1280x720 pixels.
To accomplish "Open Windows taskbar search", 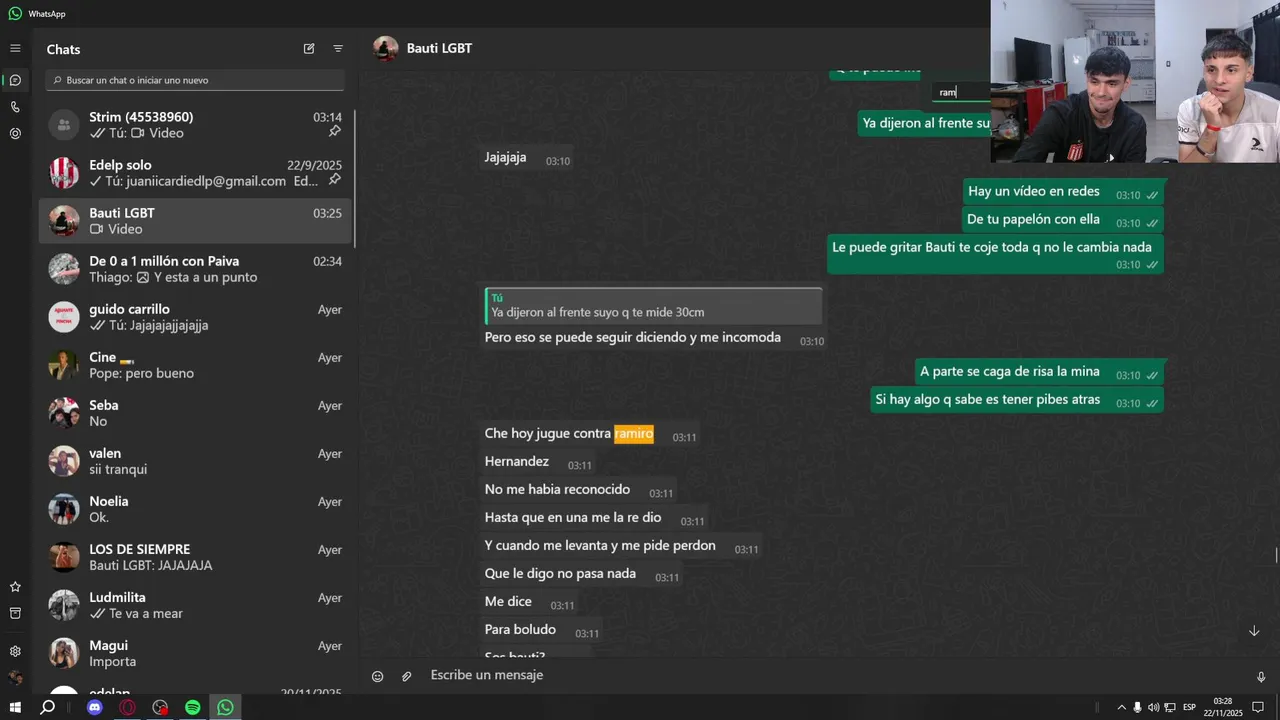I will click(x=47, y=707).
